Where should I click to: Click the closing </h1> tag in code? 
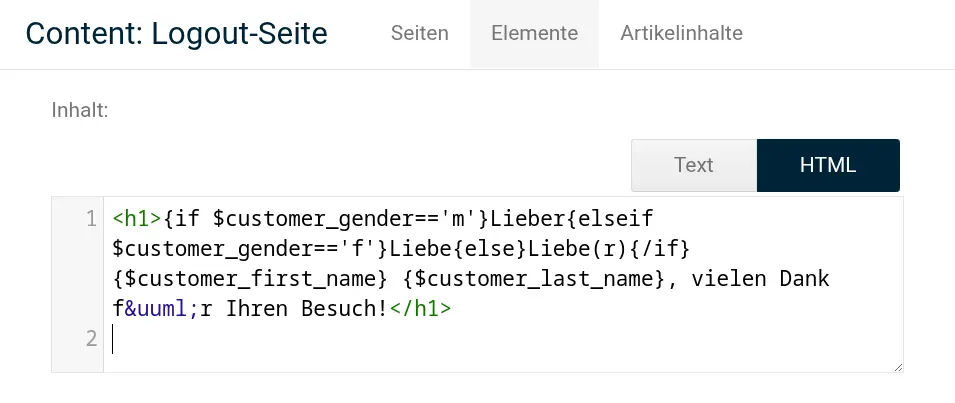click(x=420, y=309)
